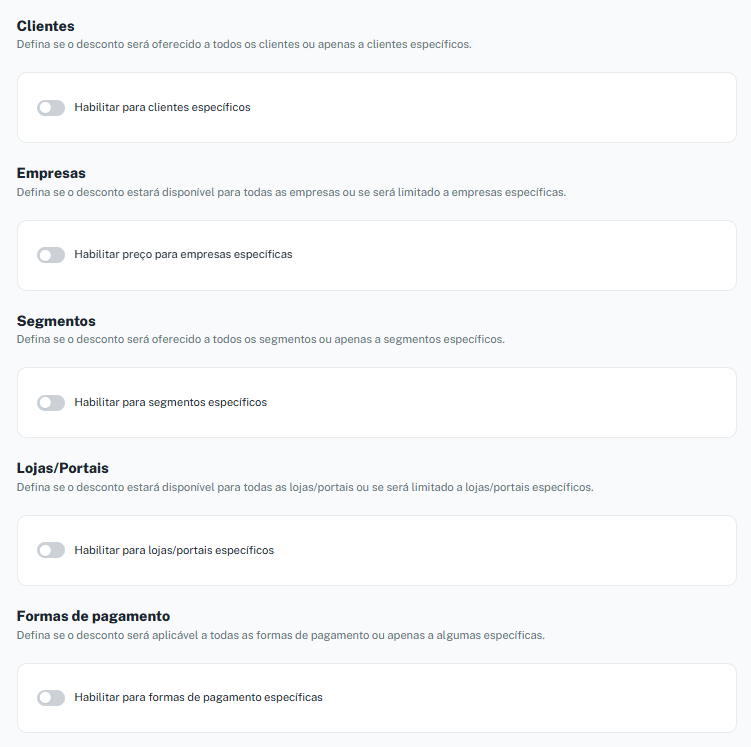This screenshot has width=751, height=747.
Task: Select the Empresas section heading
Action: [51, 173]
